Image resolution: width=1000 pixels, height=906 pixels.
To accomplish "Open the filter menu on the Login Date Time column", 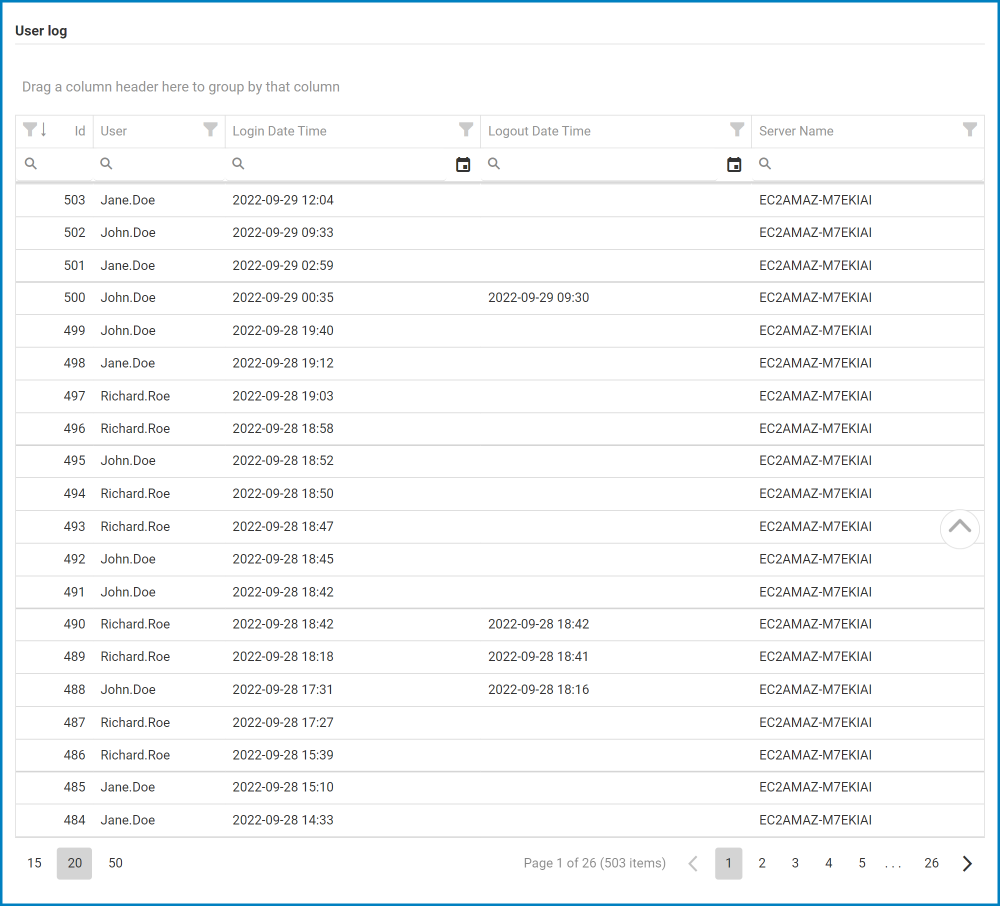I will (466, 130).
